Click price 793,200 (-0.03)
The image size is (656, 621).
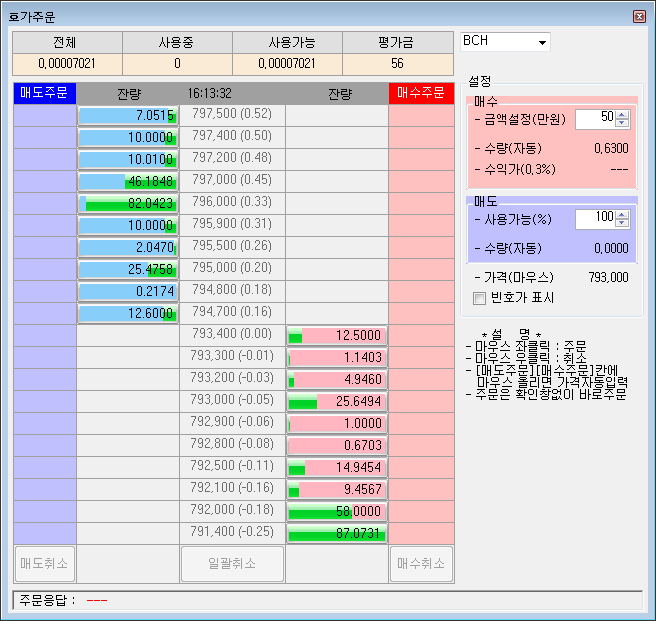tap(232, 378)
